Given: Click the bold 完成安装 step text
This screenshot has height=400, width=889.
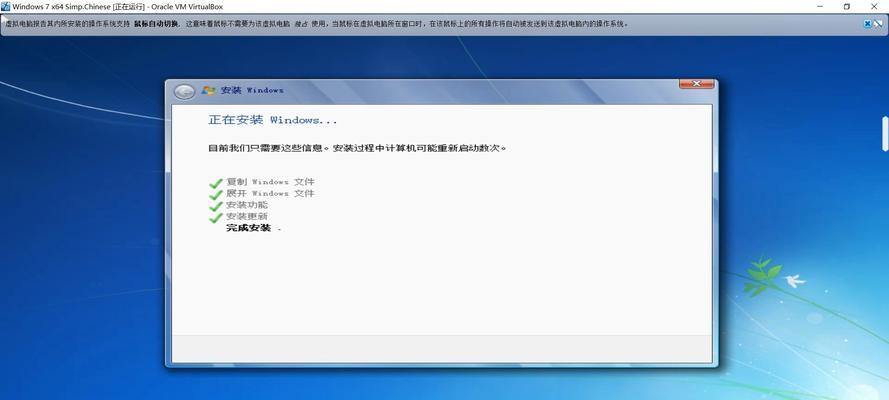Looking at the screenshot, I should [248, 228].
